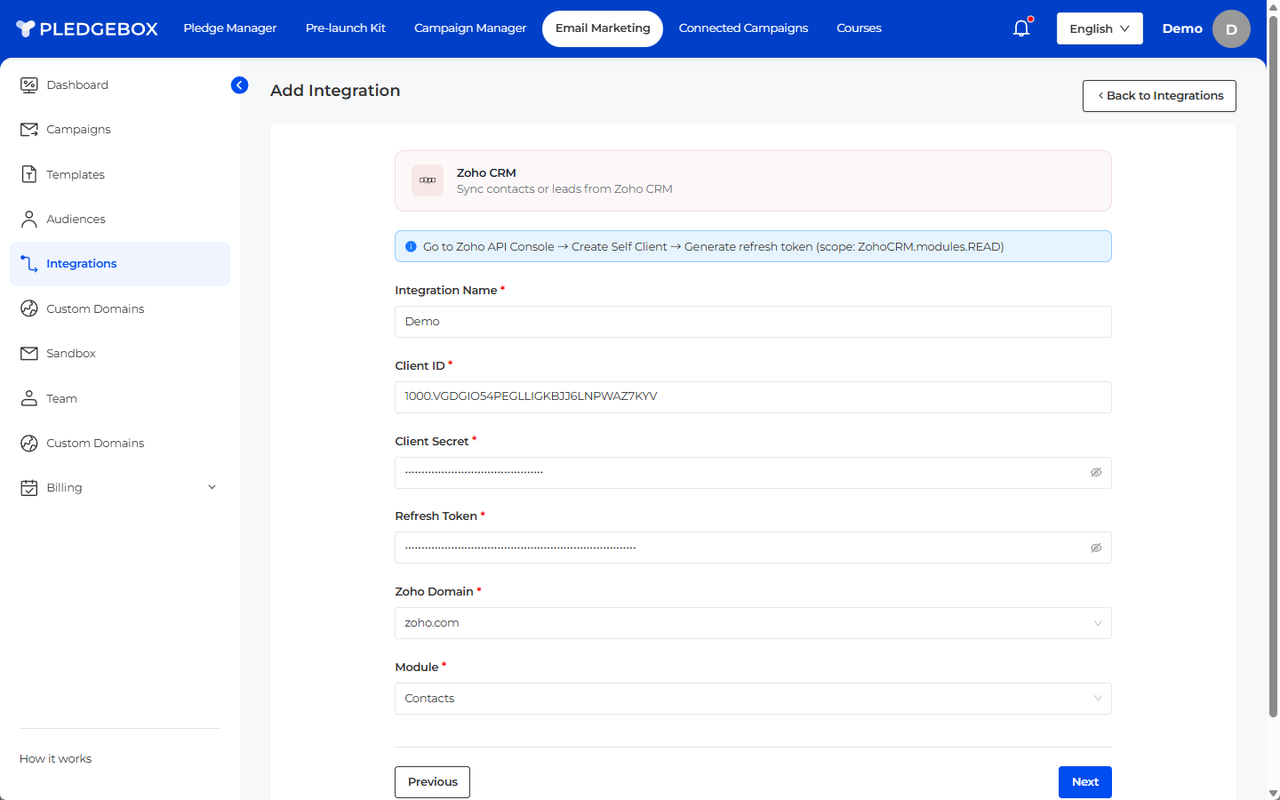Image resolution: width=1280 pixels, height=800 pixels.
Task: Click Back to Integrations button
Action: coord(1159,96)
